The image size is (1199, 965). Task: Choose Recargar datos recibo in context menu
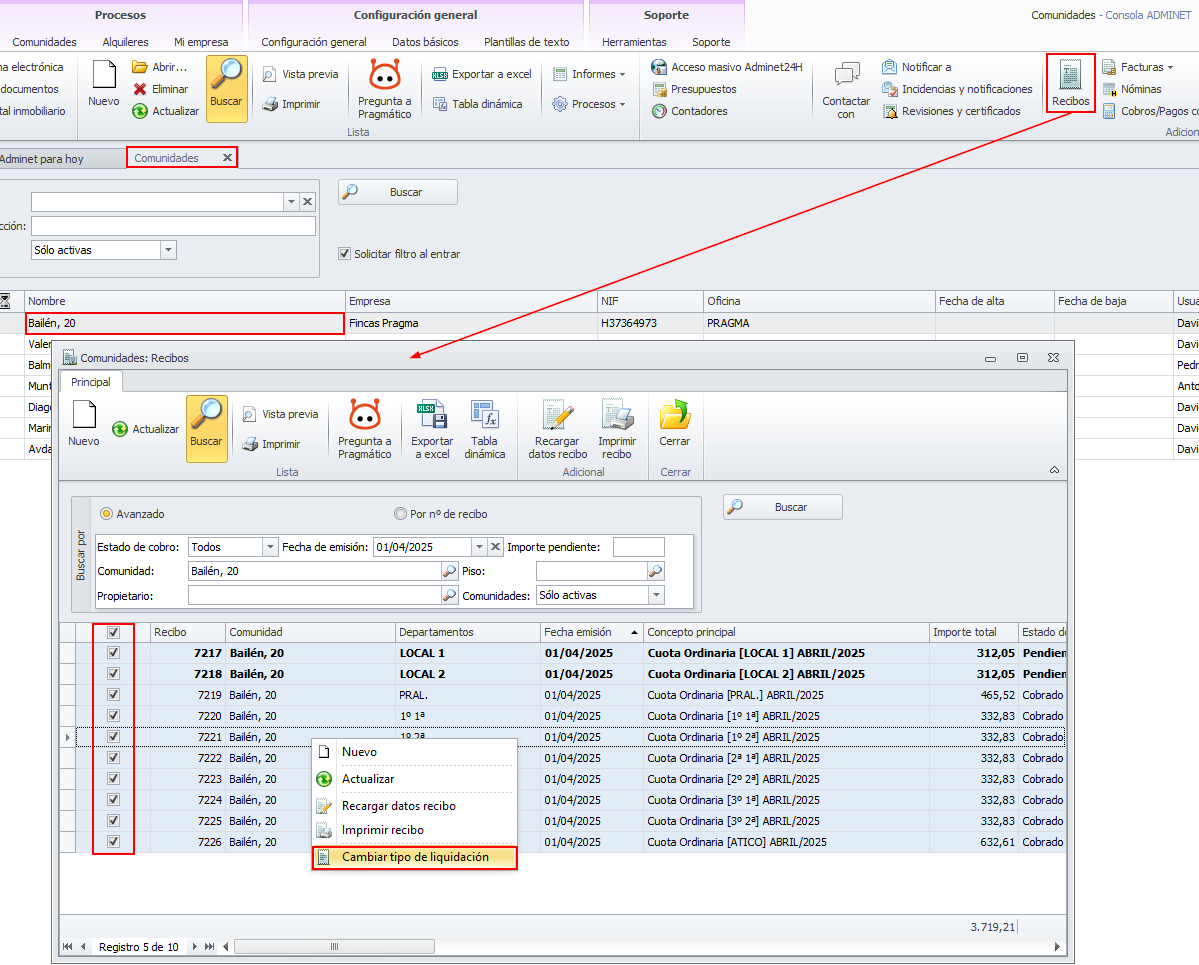[414, 806]
